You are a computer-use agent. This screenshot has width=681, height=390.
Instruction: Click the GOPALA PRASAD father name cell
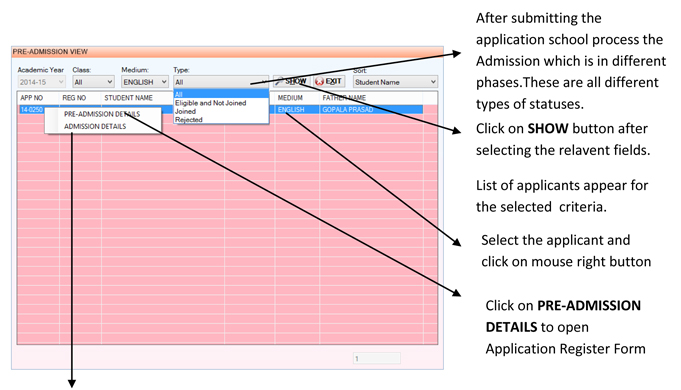coord(348,109)
